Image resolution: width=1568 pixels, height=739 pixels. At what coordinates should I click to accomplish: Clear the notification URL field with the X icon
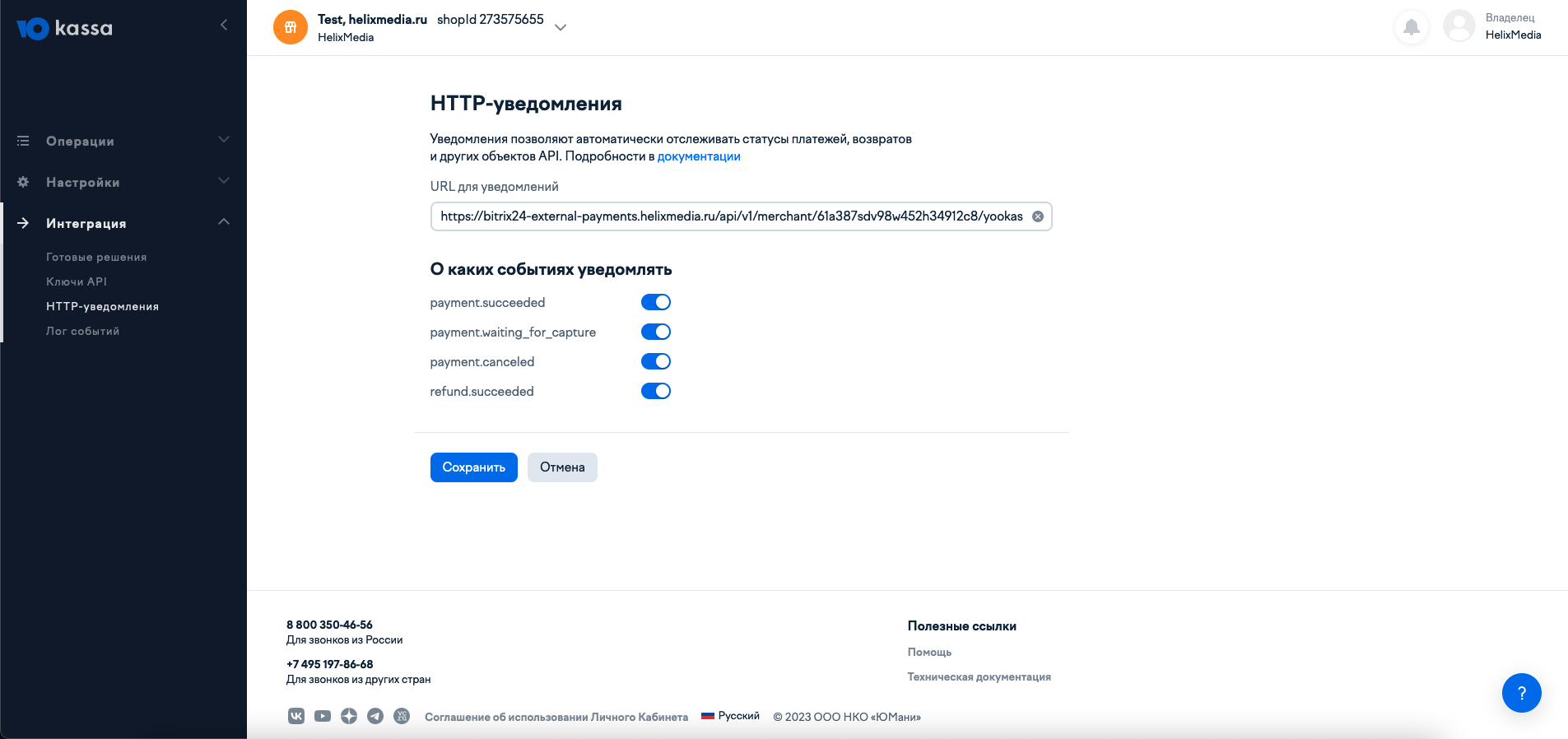point(1038,216)
